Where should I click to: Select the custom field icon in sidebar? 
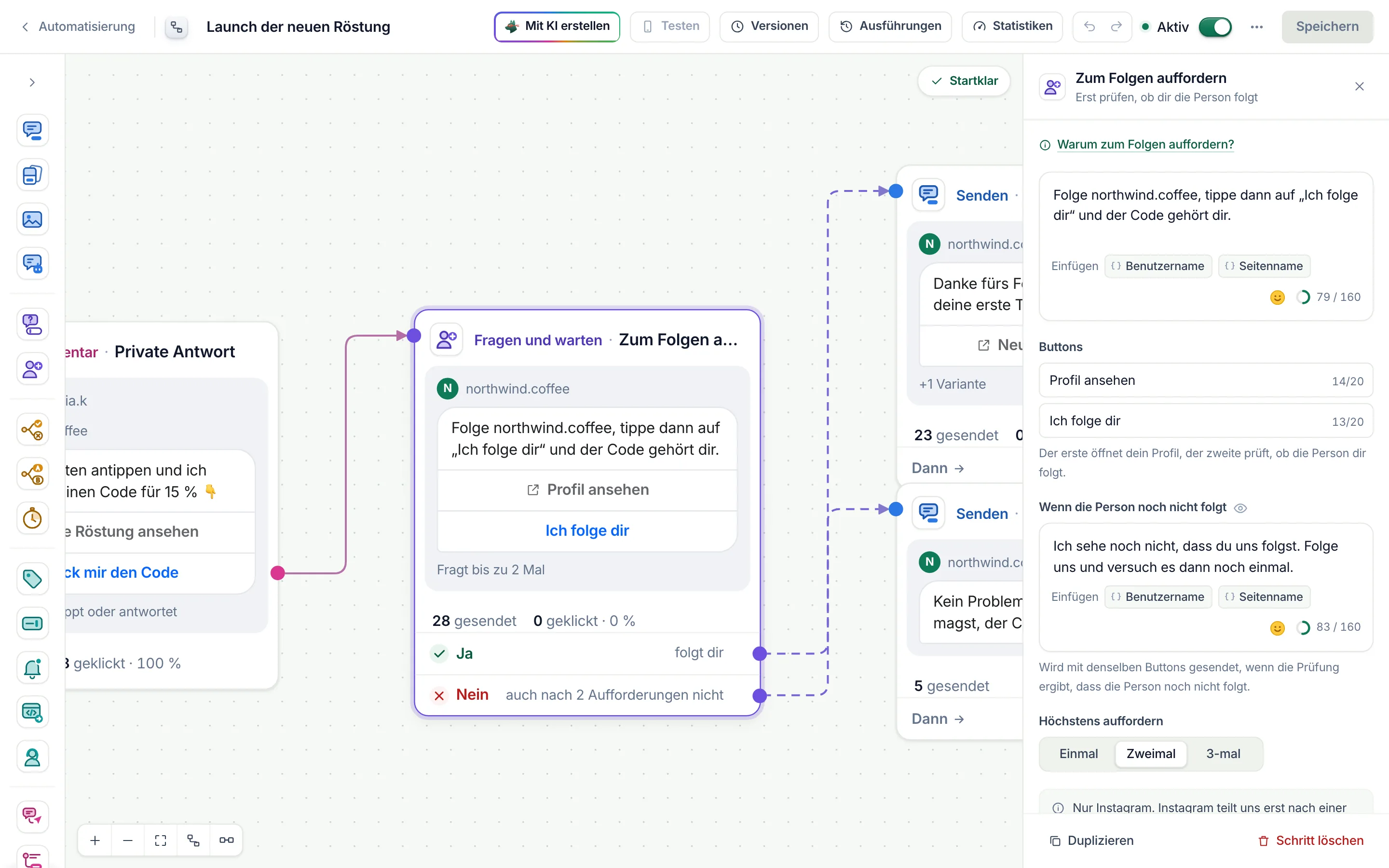point(32,624)
